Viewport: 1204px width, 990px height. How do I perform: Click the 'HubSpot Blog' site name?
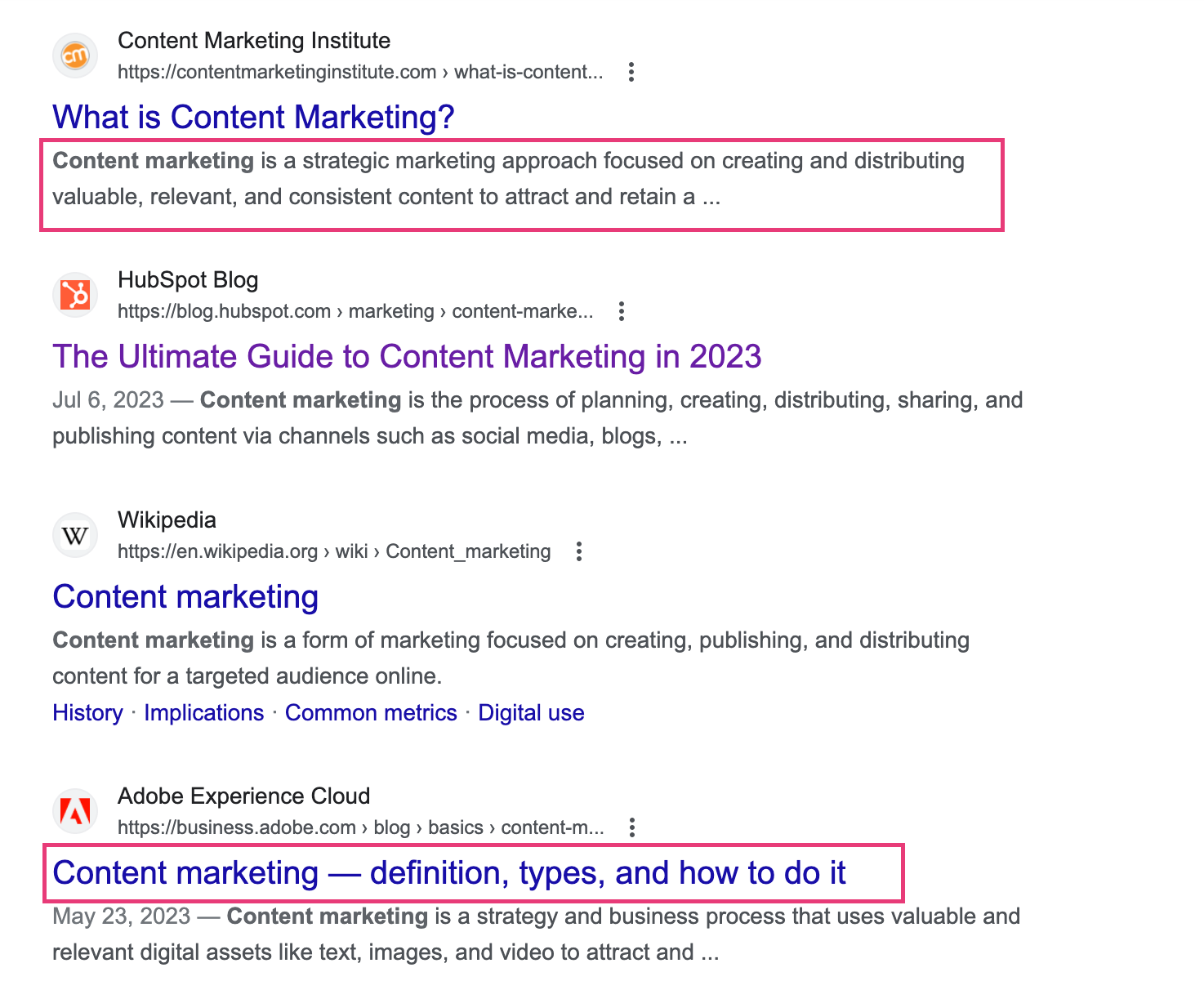pyautogui.click(x=188, y=279)
